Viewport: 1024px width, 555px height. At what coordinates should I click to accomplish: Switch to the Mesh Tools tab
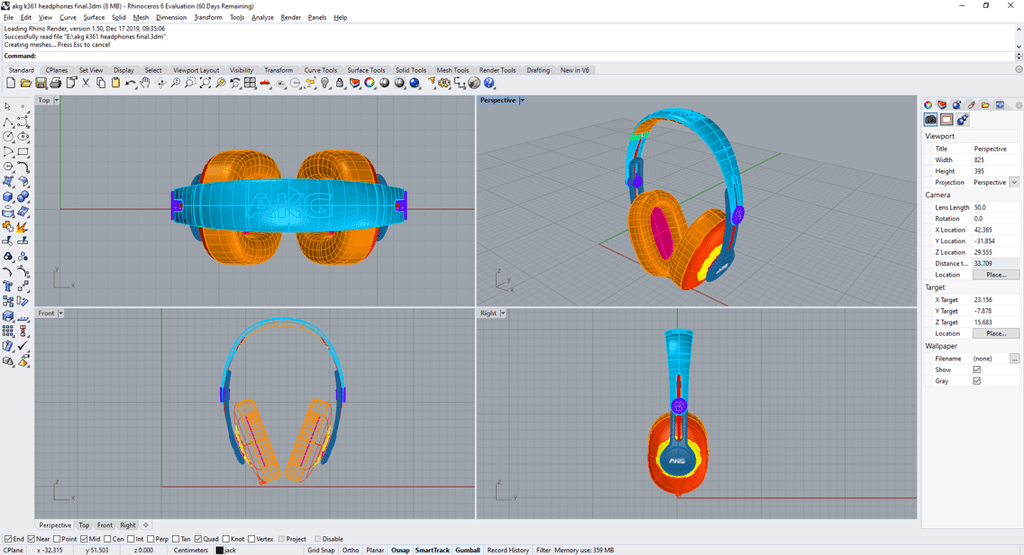[453, 70]
